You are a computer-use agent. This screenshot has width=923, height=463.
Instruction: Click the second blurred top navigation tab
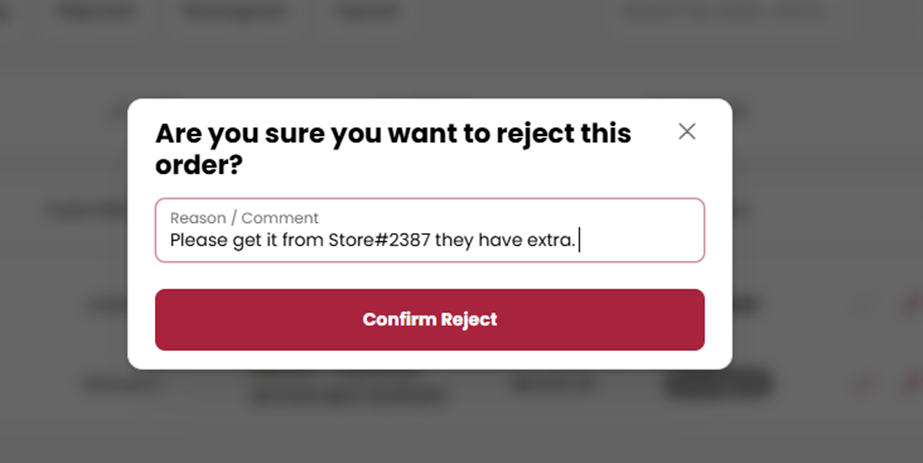pyautogui.click(x=234, y=12)
